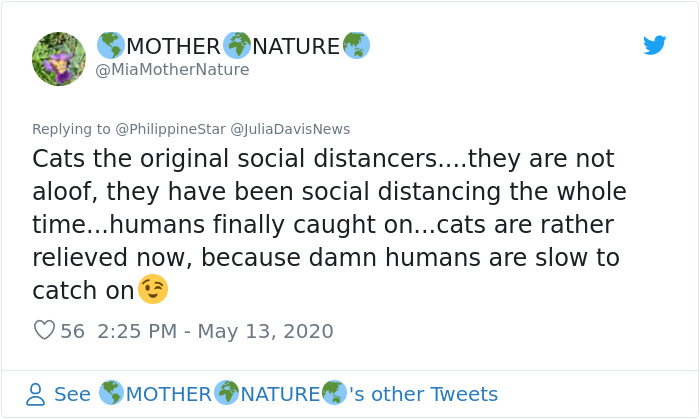700x419 pixels.
Task: Like the tweet with the heart icon
Action: coord(44,331)
